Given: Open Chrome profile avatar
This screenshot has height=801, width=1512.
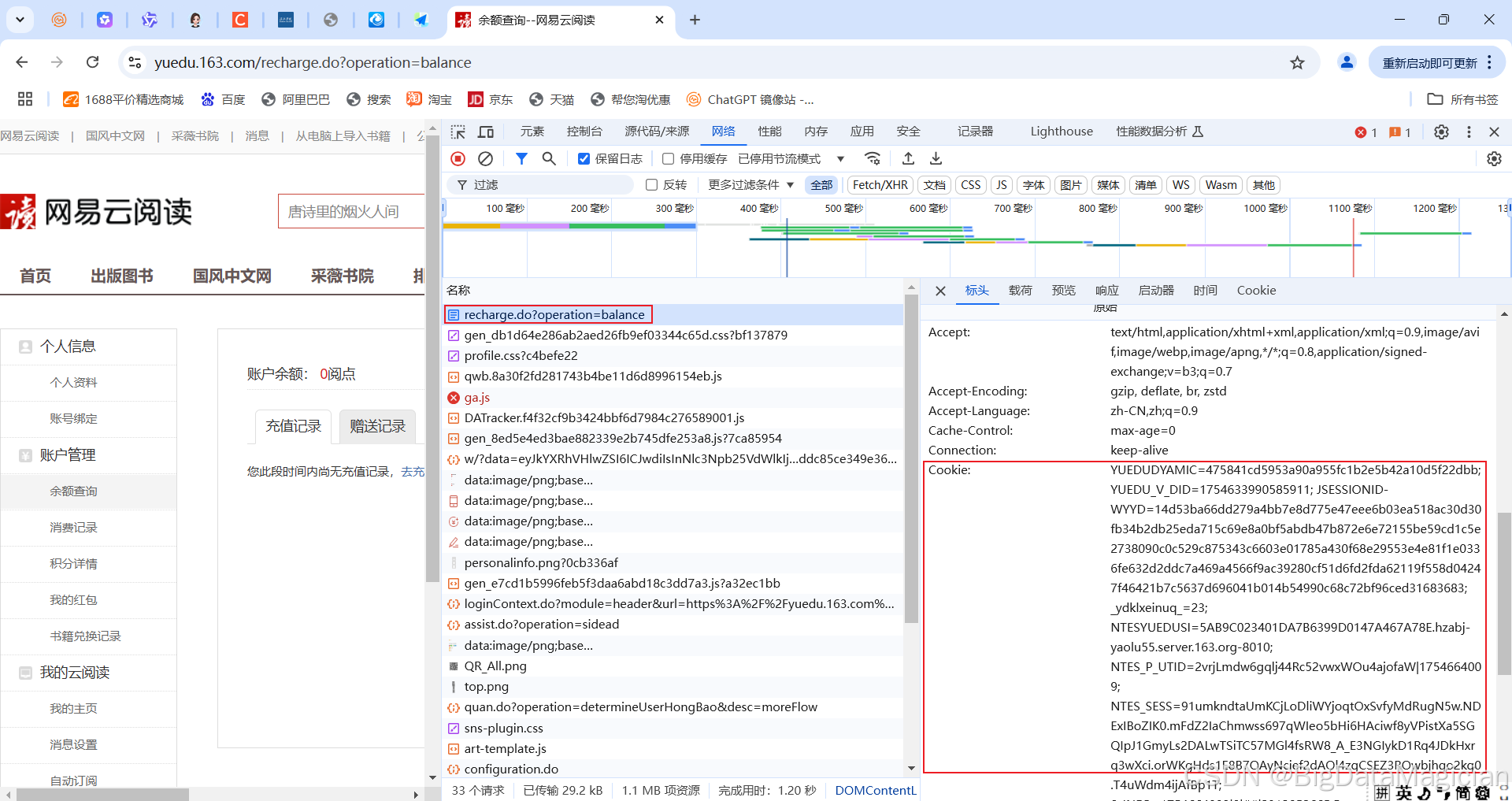Looking at the screenshot, I should pos(1347,62).
